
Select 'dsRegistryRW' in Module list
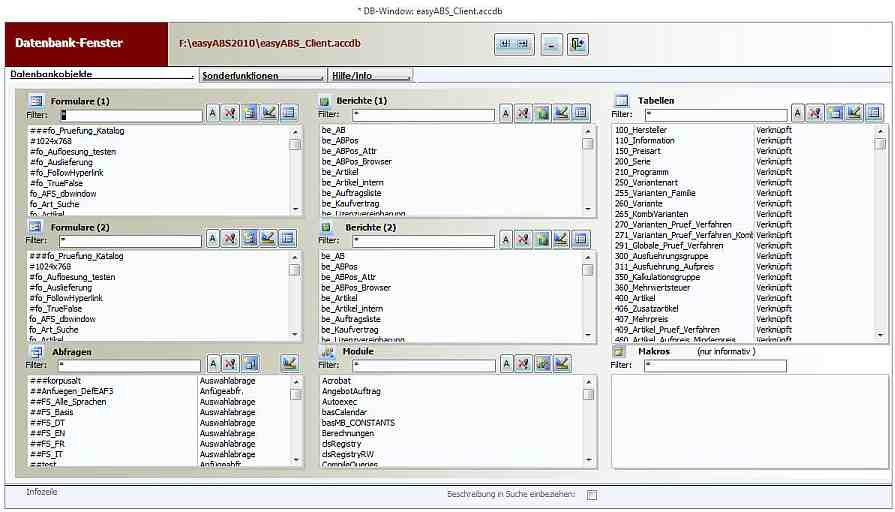point(348,454)
